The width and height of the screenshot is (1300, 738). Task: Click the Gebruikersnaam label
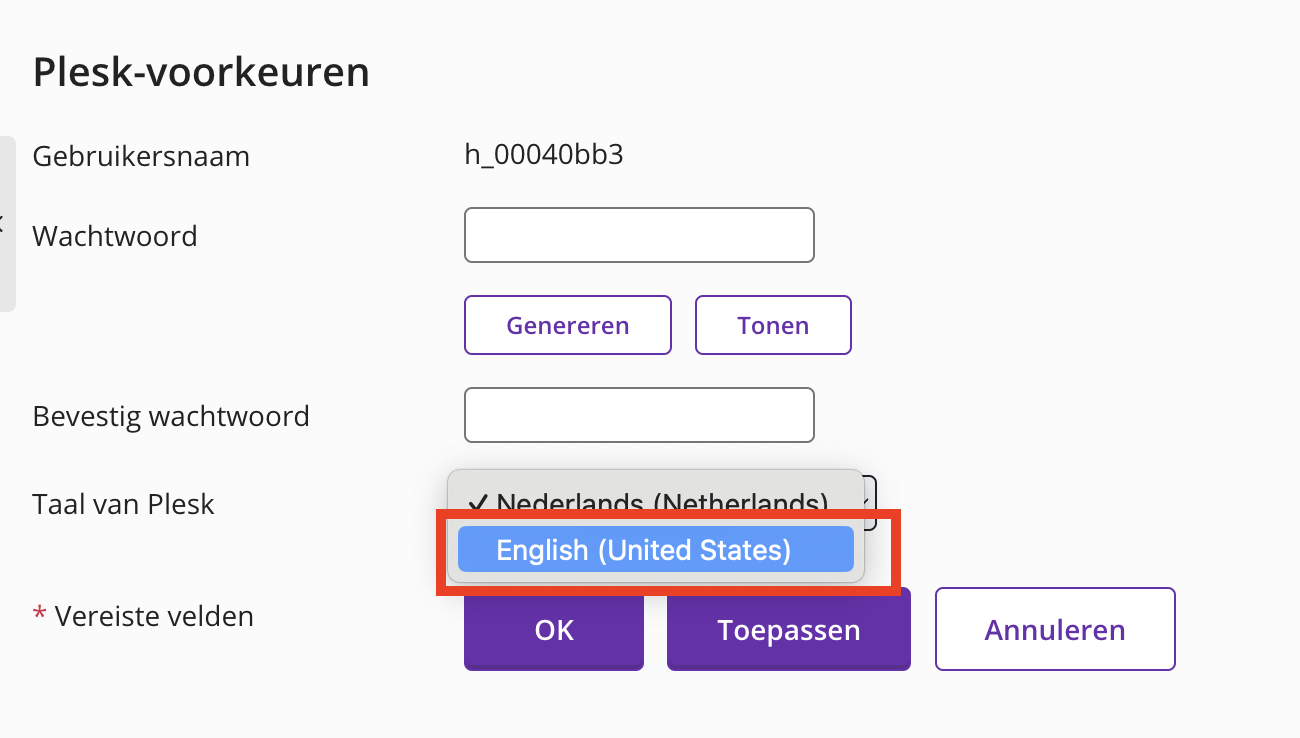pyautogui.click(x=141, y=156)
